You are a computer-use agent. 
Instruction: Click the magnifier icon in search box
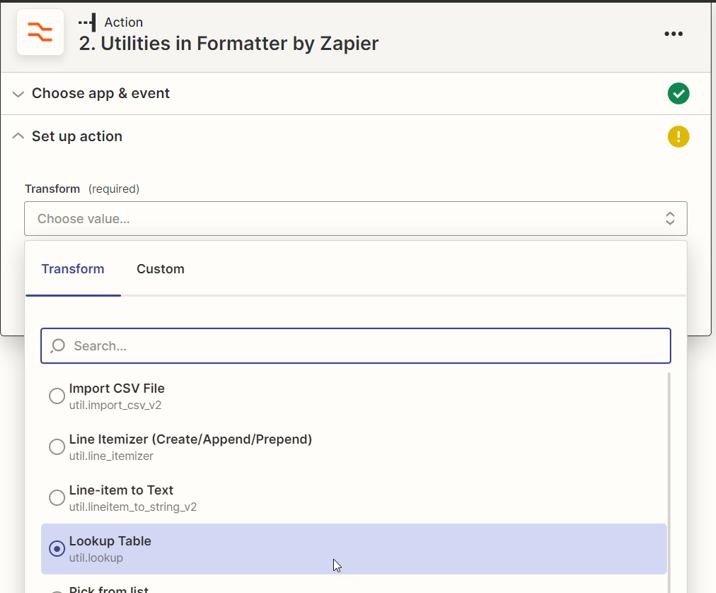58,346
